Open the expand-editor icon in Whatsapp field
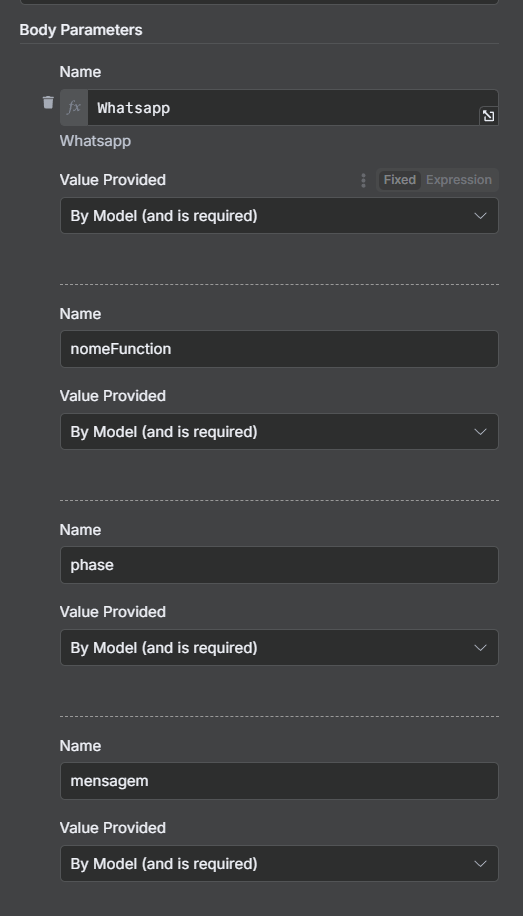Screen dimensions: 523x916 (x=488, y=116)
